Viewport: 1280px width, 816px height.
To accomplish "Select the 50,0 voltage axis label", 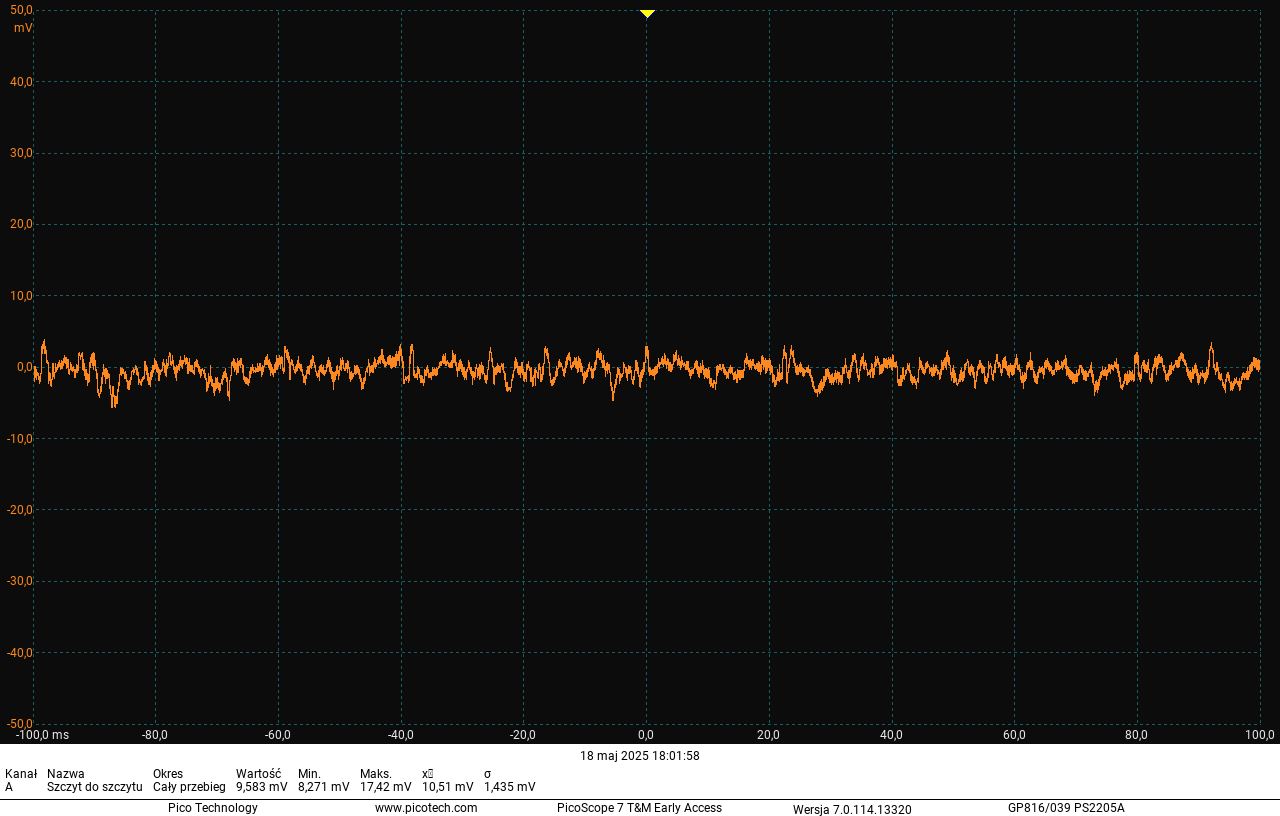I will 22,10.
